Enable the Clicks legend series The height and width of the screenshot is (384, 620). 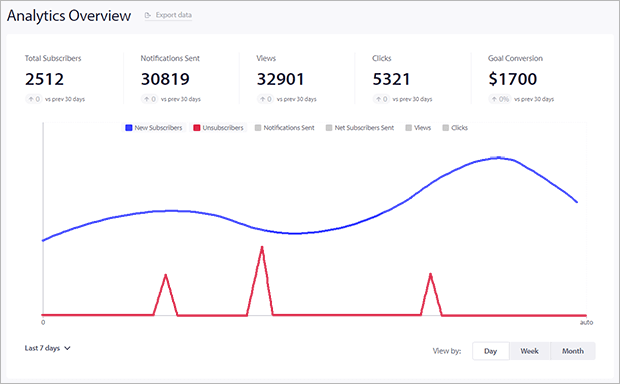tap(455, 128)
